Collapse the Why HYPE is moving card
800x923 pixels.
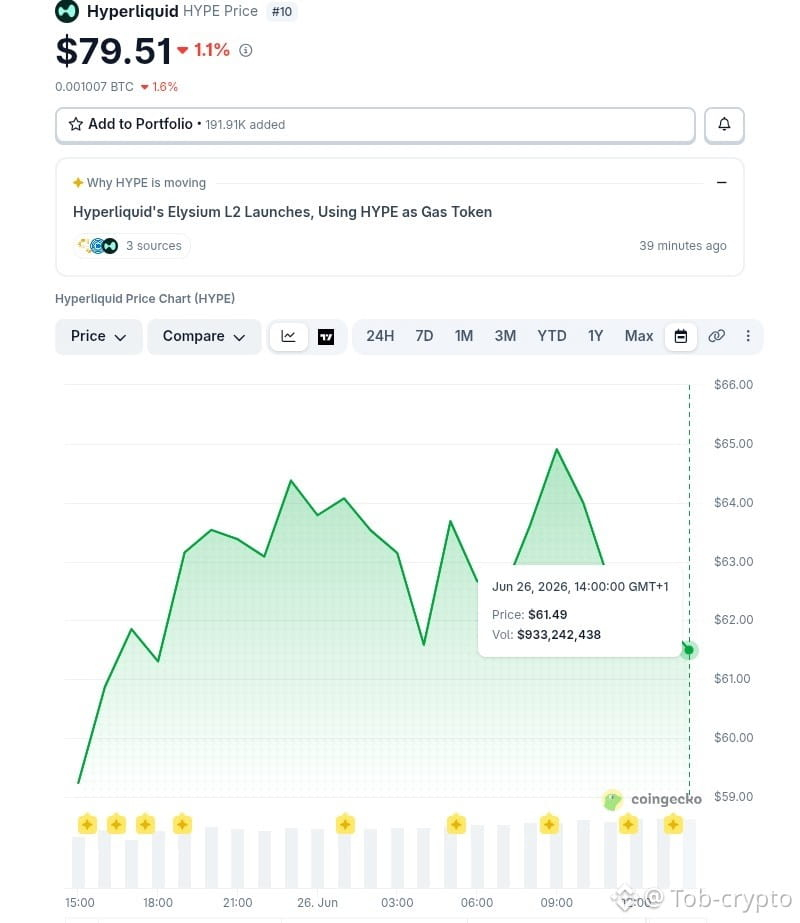point(721,182)
